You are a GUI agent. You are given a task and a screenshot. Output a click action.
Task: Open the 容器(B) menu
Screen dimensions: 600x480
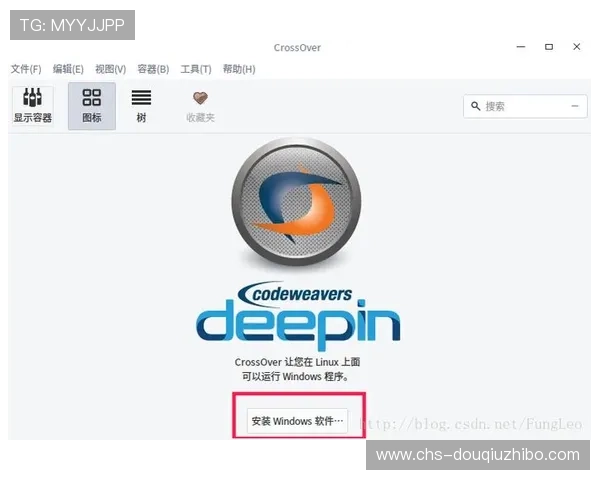[153, 69]
